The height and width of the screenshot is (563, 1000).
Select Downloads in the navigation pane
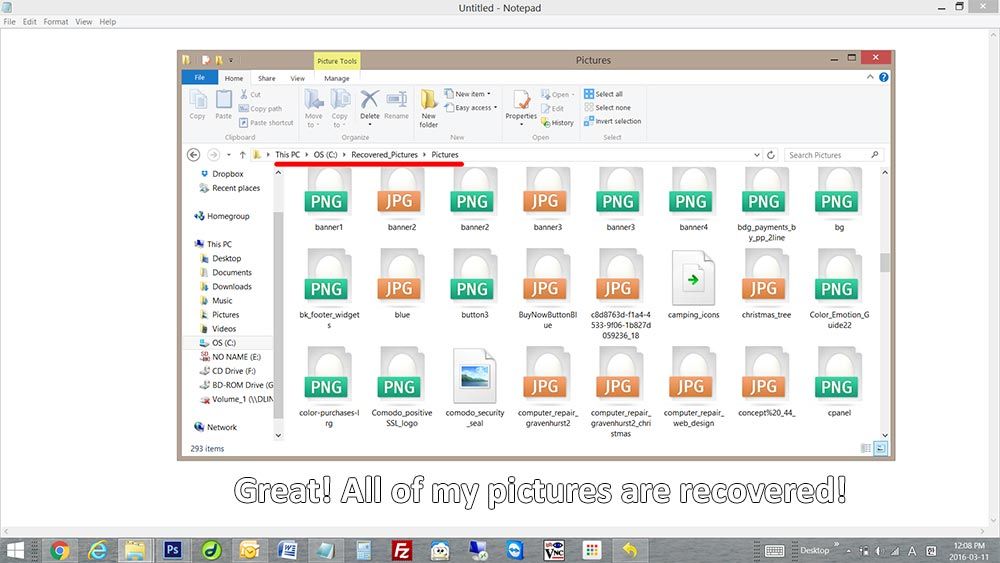[226, 286]
